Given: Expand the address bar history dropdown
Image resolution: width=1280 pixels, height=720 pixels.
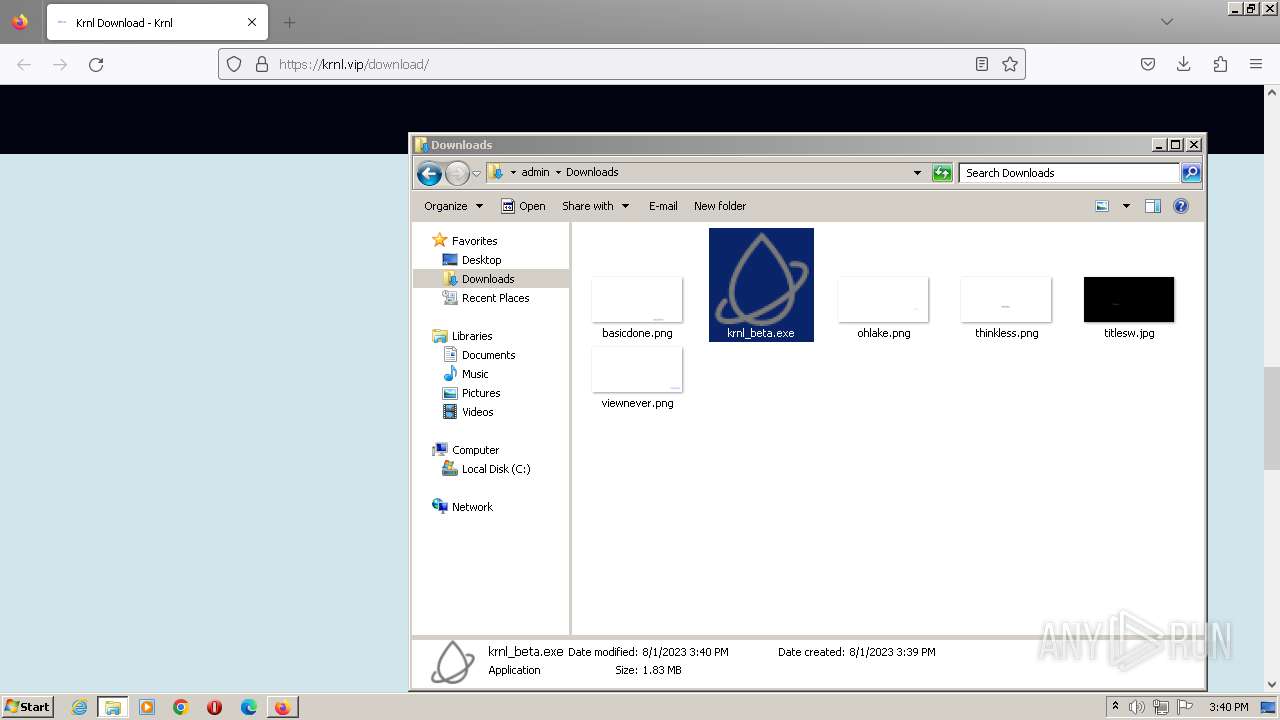Looking at the screenshot, I should click(x=917, y=173).
